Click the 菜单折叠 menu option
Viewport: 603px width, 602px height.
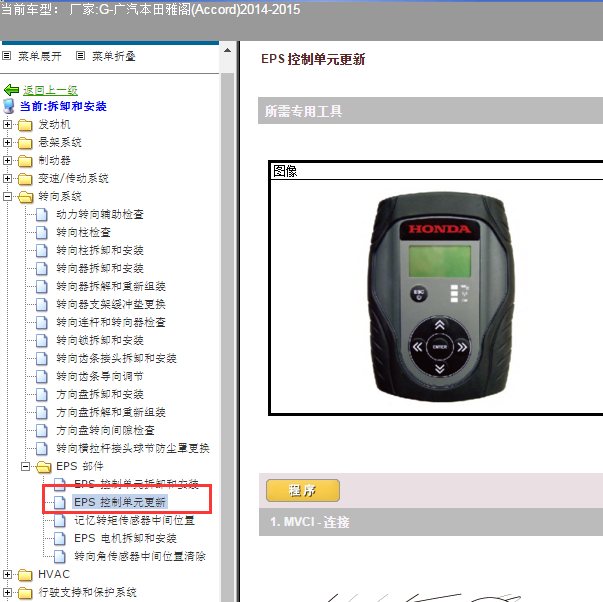(x=113, y=57)
